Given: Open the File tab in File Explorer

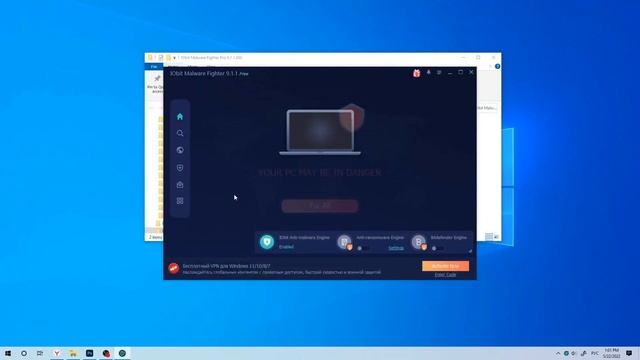Looking at the screenshot, I should (154, 67).
